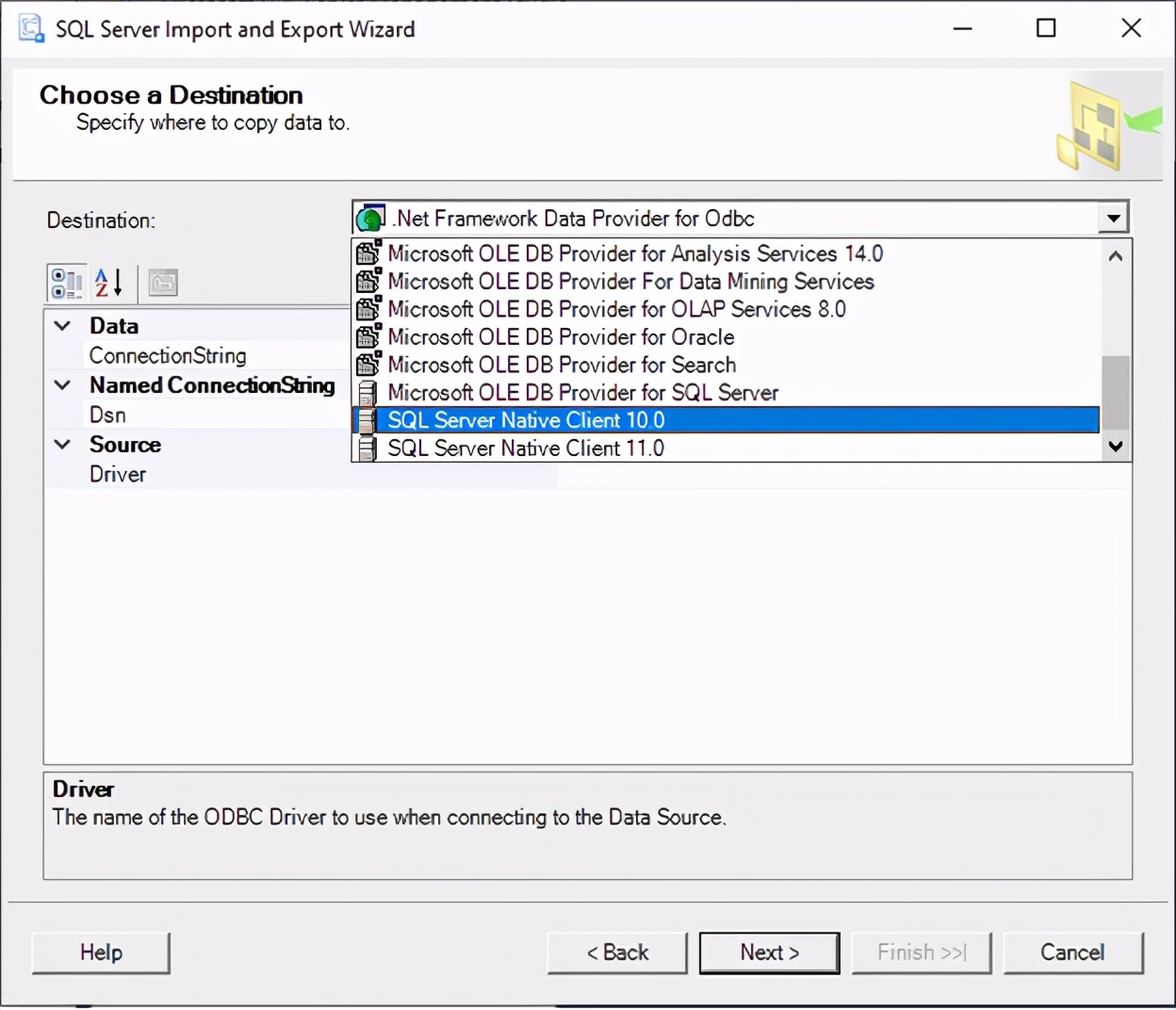Select the Dsn property row

(197, 415)
